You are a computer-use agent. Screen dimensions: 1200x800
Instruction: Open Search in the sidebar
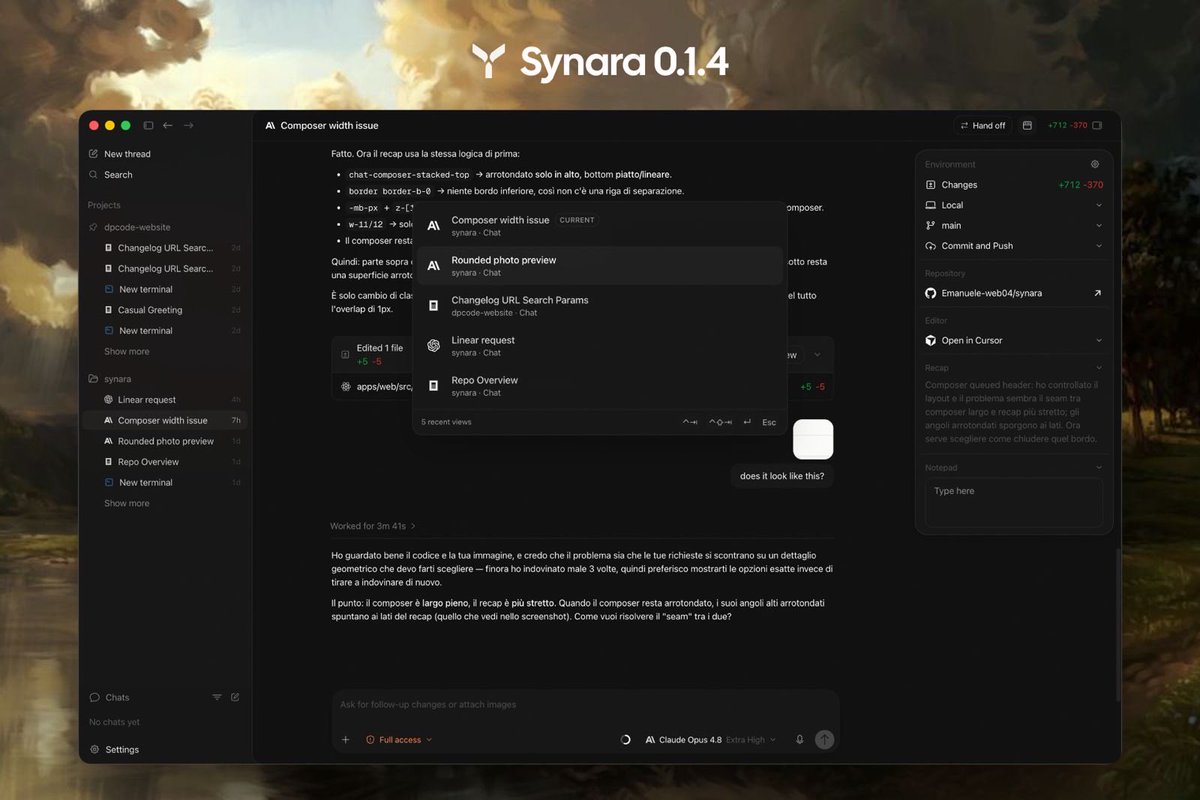[x=118, y=175]
